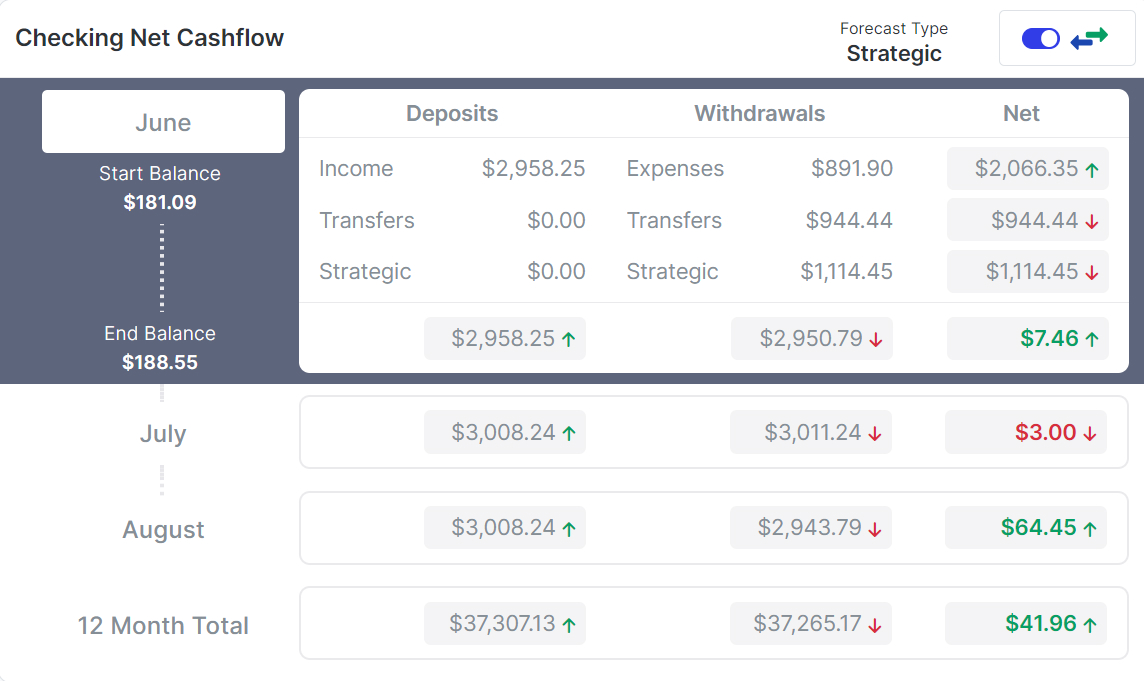
Task: Open August withdrawals total $2,943.79
Action: [x=810, y=528]
